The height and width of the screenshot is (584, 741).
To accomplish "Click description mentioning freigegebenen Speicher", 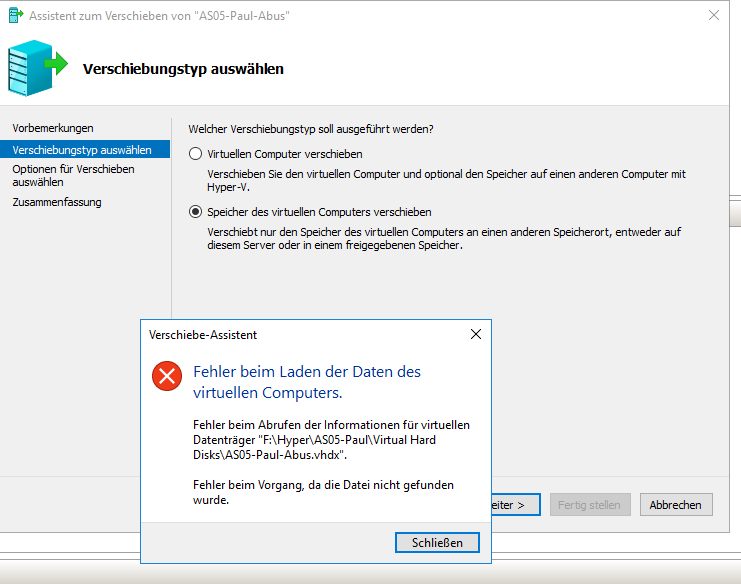I will click(x=444, y=239).
